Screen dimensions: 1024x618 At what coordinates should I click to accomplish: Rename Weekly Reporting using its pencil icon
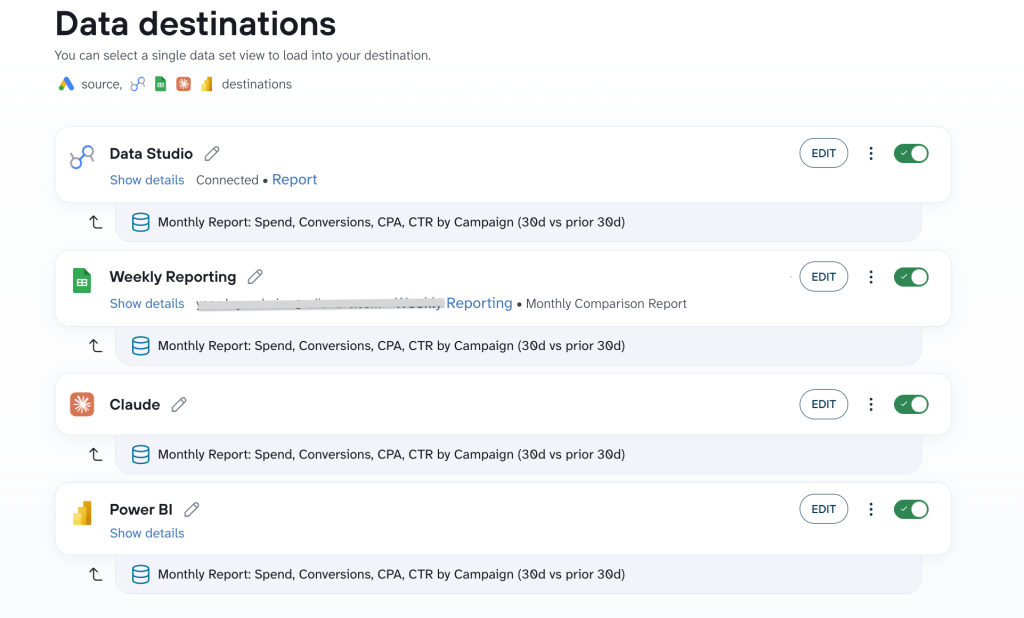(x=255, y=277)
